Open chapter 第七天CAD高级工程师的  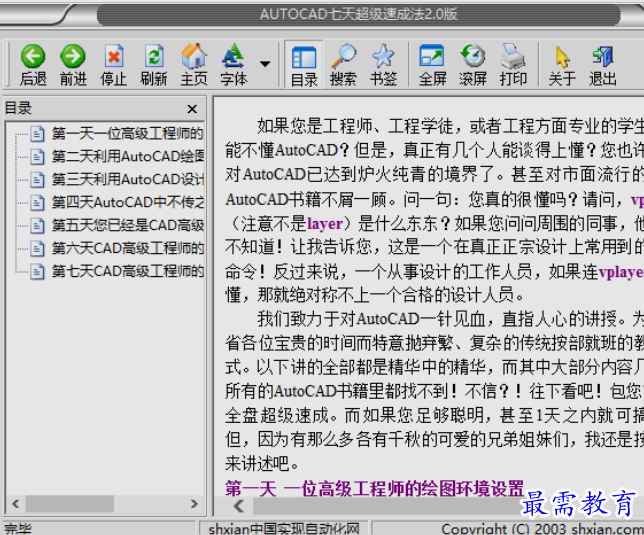(127, 271)
